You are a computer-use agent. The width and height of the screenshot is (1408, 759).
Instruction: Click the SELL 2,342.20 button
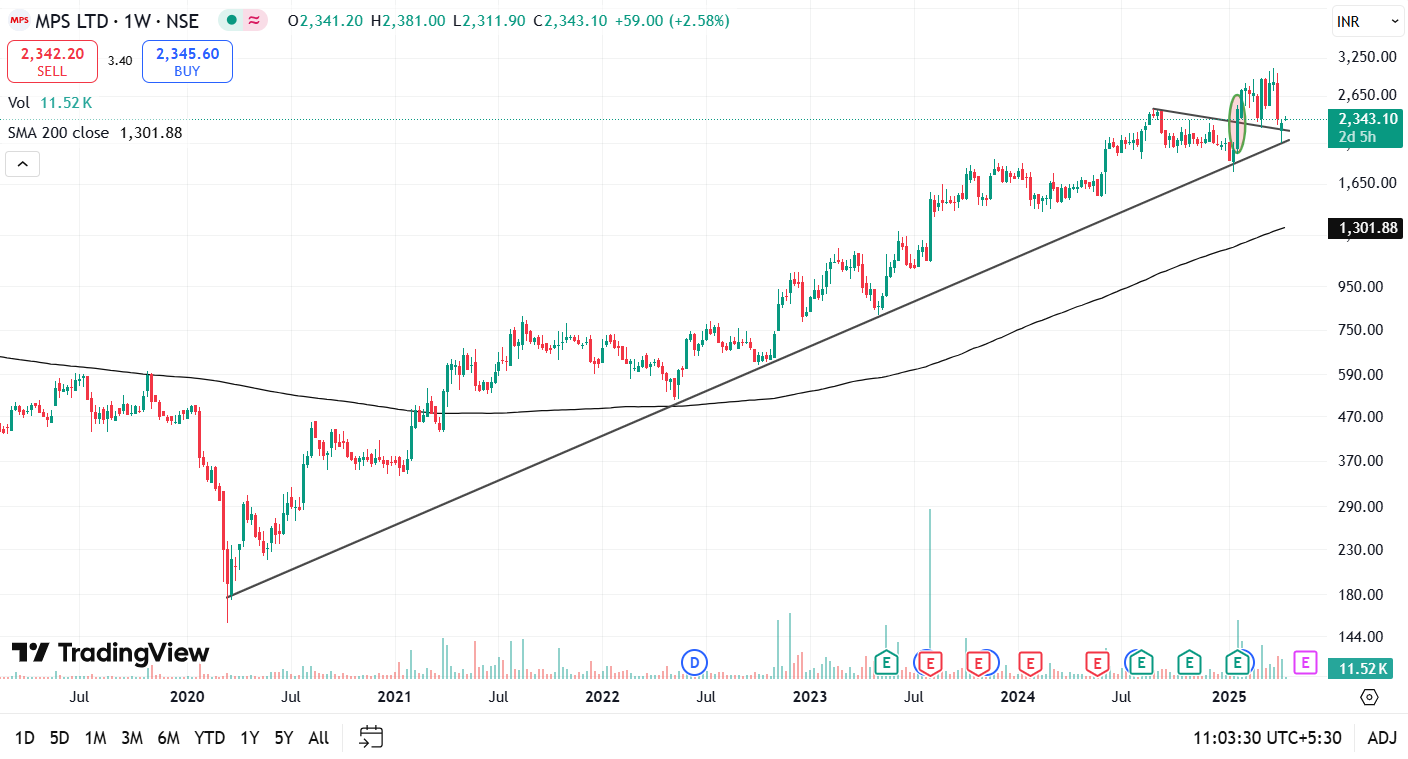[x=52, y=61]
